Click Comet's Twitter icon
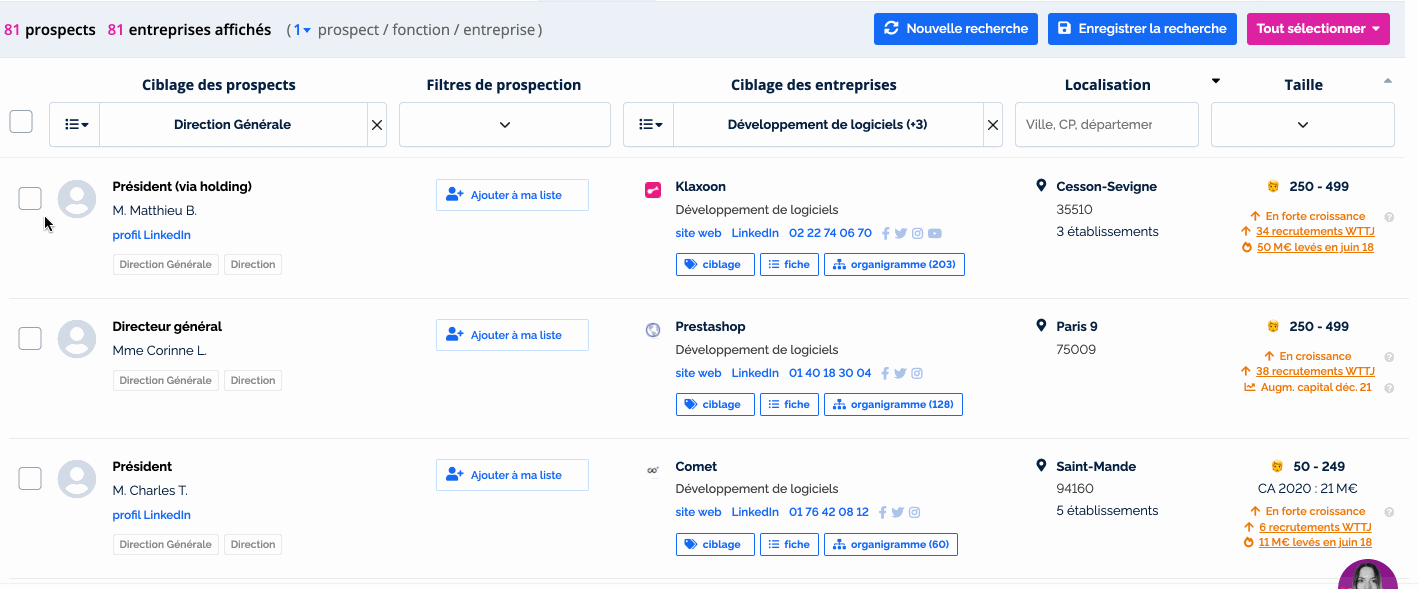This screenshot has width=1418, height=589. 898,513
